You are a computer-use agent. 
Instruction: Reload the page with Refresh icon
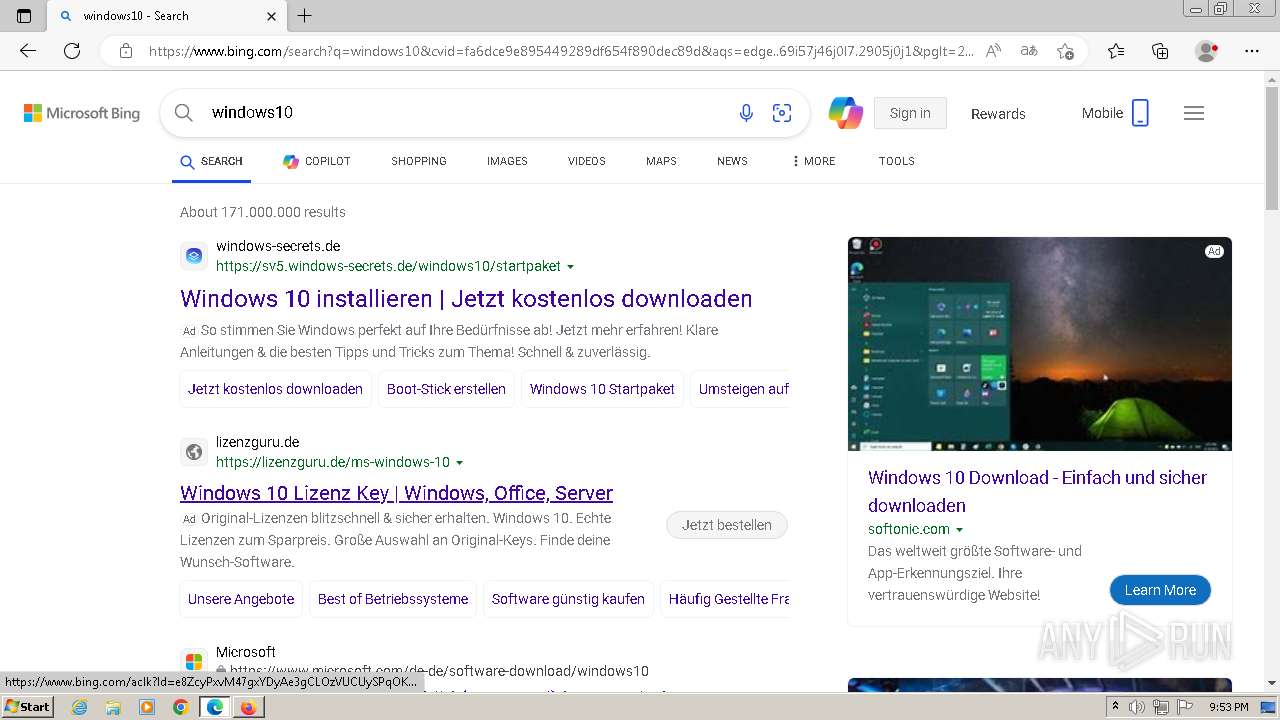coord(72,51)
